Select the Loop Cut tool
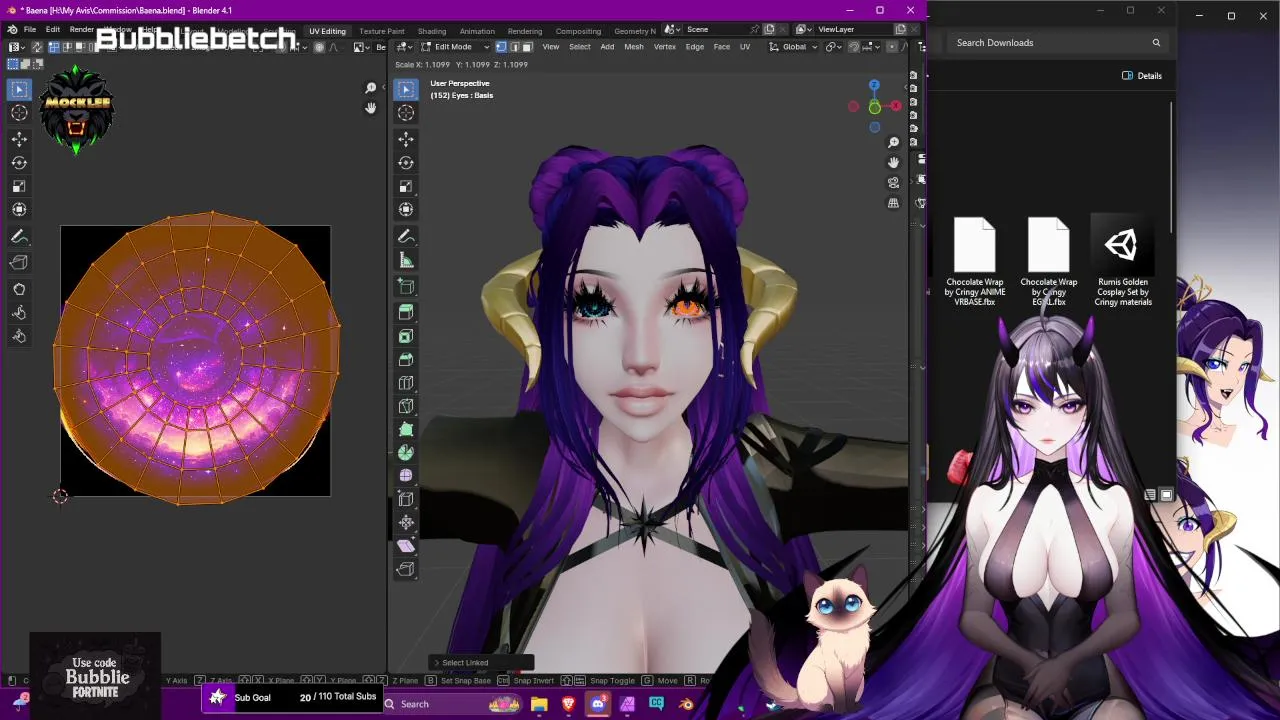The height and width of the screenshot is (720, 1280). [406, 383]
